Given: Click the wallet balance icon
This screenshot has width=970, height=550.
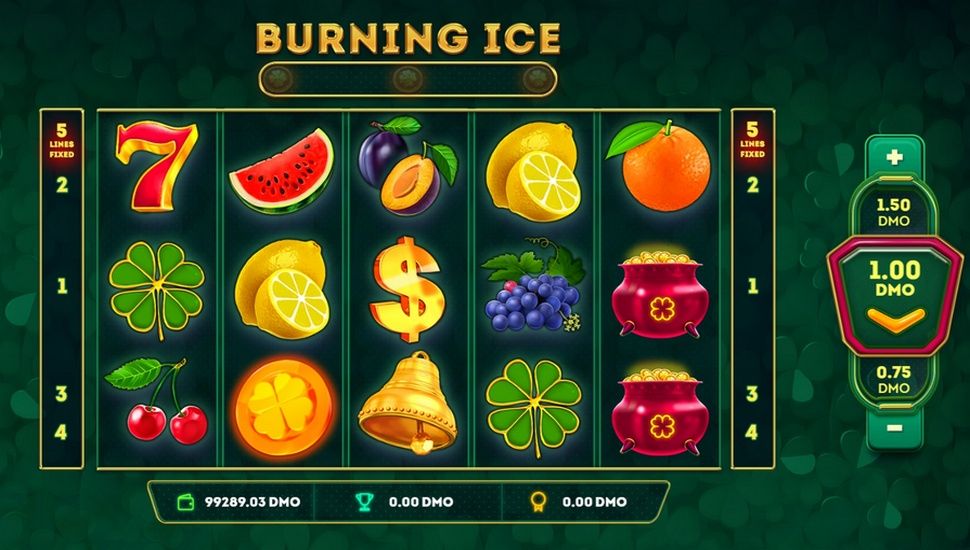Looking at the screenshot, I should click(x=186, y=502).
